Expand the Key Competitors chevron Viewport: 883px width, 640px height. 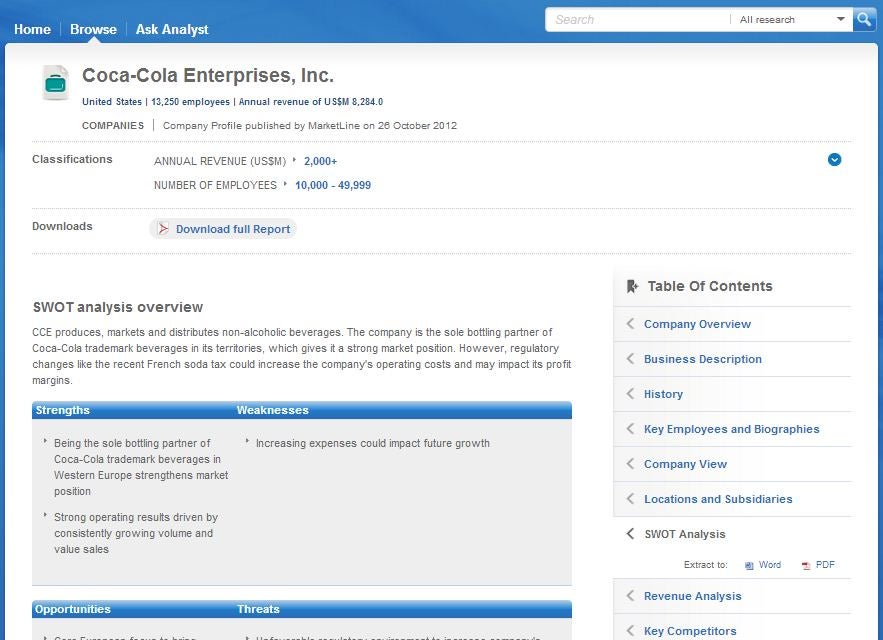[630, 630]
